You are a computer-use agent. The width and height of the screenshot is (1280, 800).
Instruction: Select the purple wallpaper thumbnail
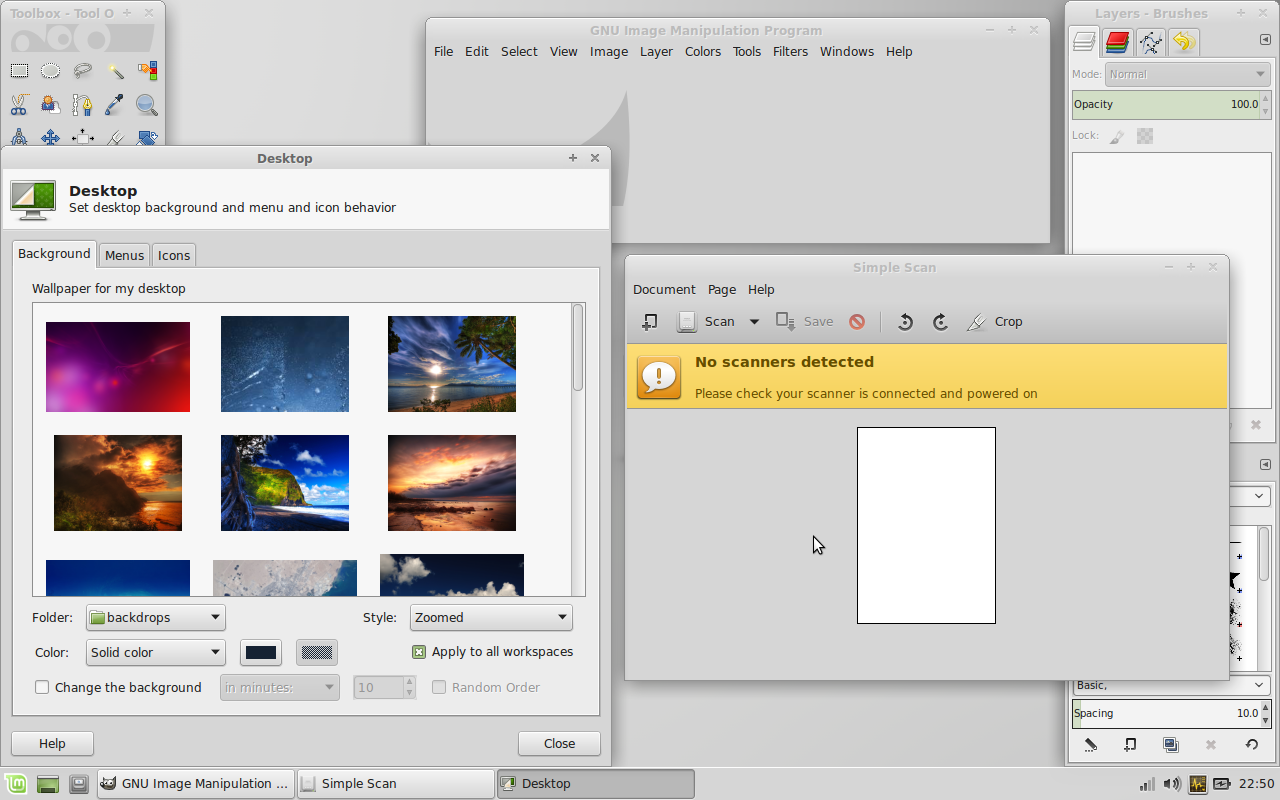tap(117, 366)
